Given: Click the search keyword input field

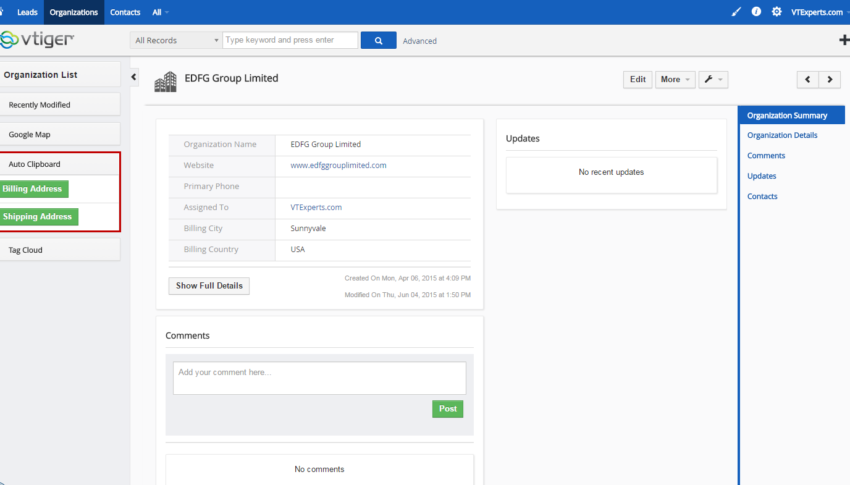Looking at the screenshot, I should 290,40.
